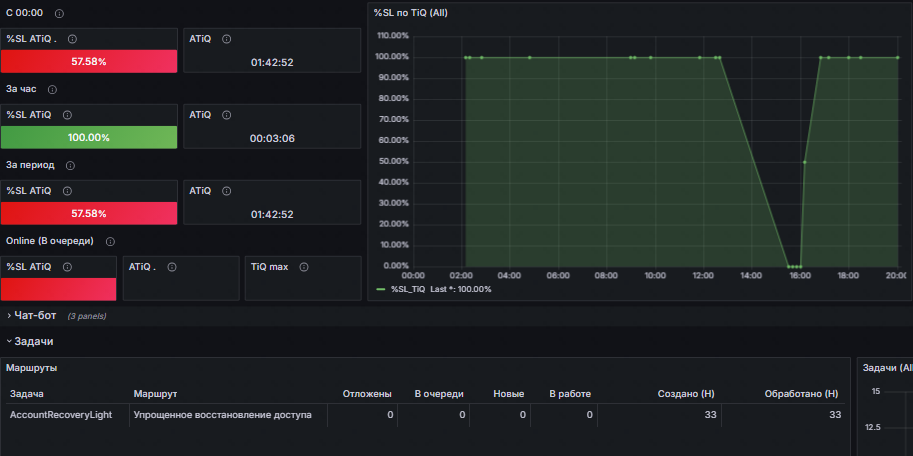Viewport: 913px width, 456px height.
Task: Click info icon on empty 'ATiQ .' Online panel
Action: (x=172, y=267)
